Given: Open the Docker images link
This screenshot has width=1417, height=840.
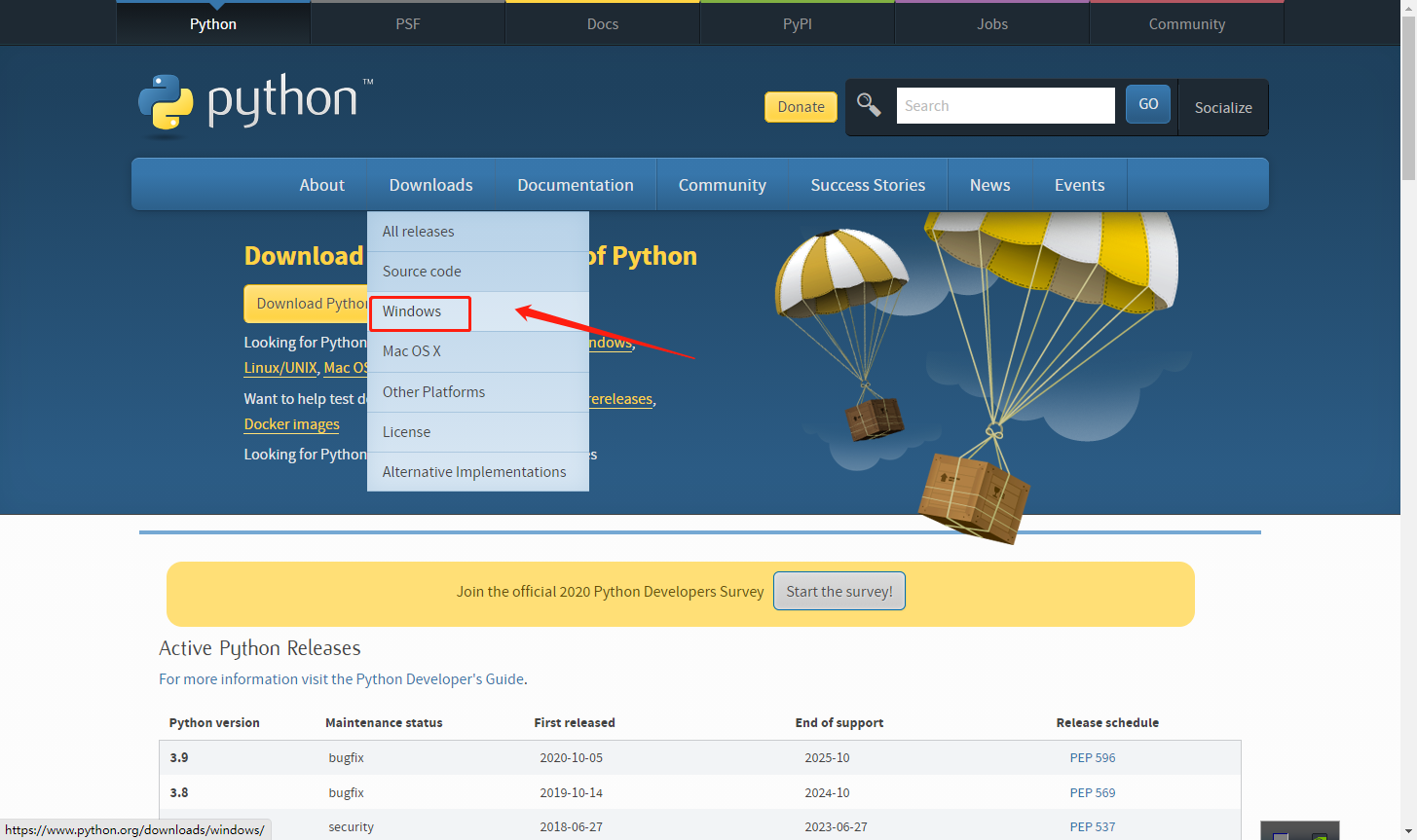Looking at the screenshot, I should click(x=292, y=424).
